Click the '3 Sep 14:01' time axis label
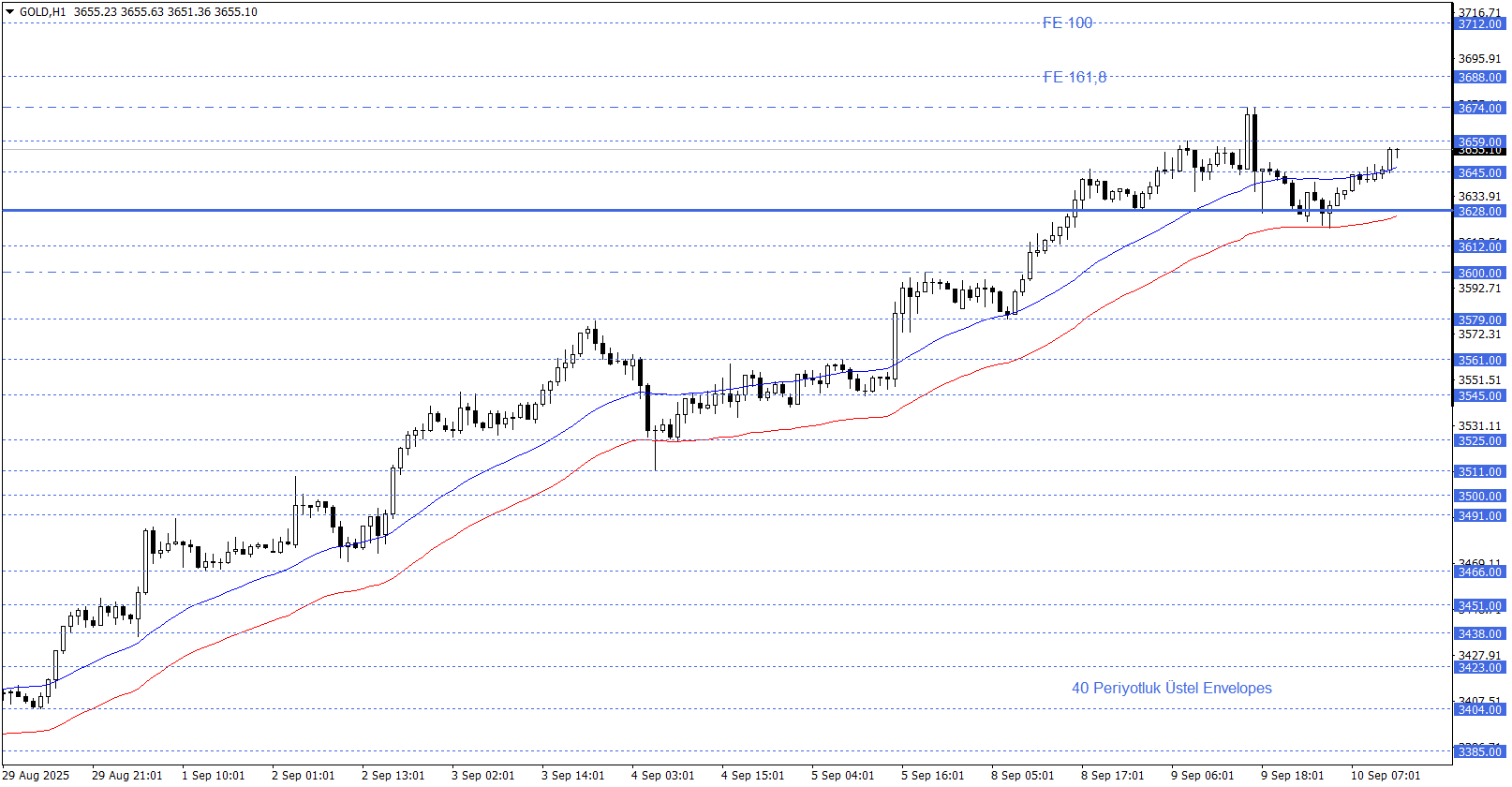Viewport: 1512px width, 787px height. (573, 776)
